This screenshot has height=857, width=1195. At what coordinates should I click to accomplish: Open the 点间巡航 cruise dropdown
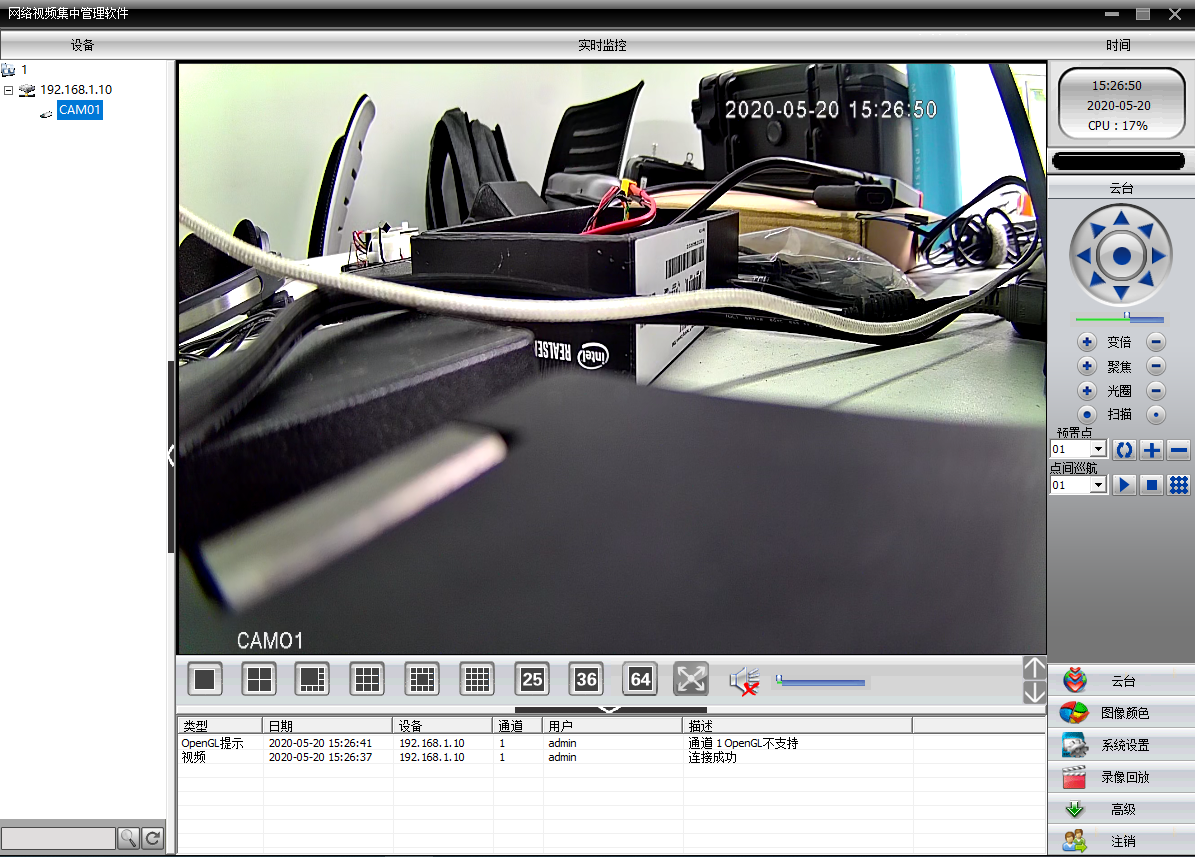1097,485
